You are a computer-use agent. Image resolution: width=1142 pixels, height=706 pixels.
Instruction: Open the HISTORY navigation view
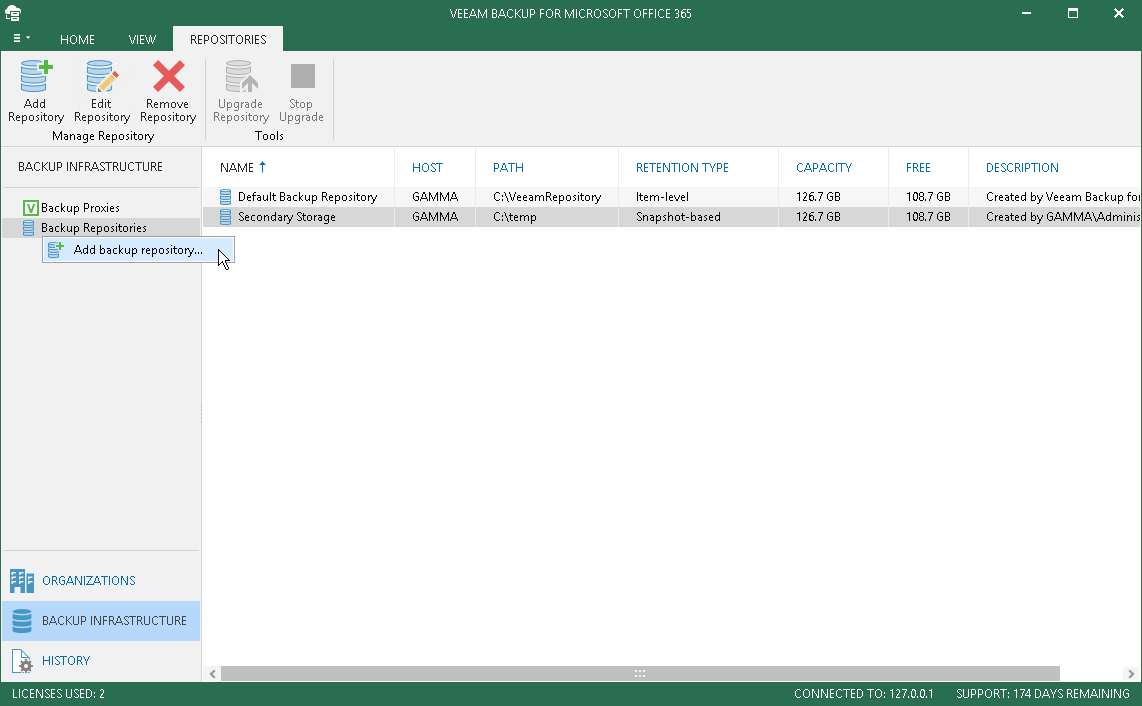101,661
